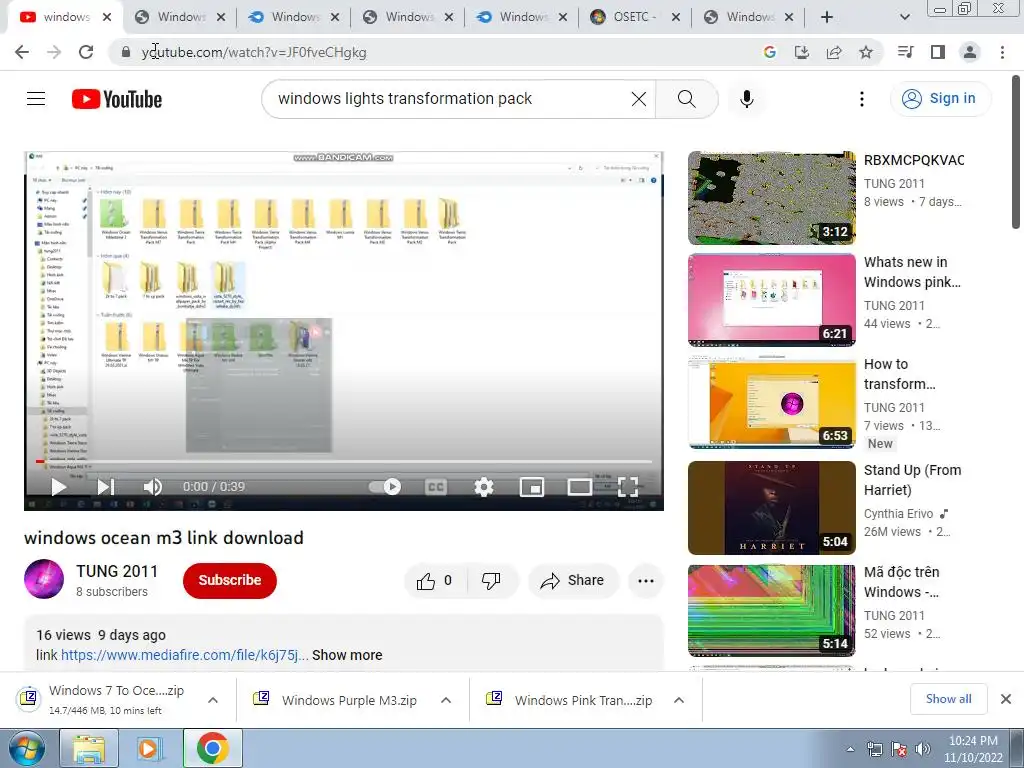Go back to previous page

click(22, 52)
